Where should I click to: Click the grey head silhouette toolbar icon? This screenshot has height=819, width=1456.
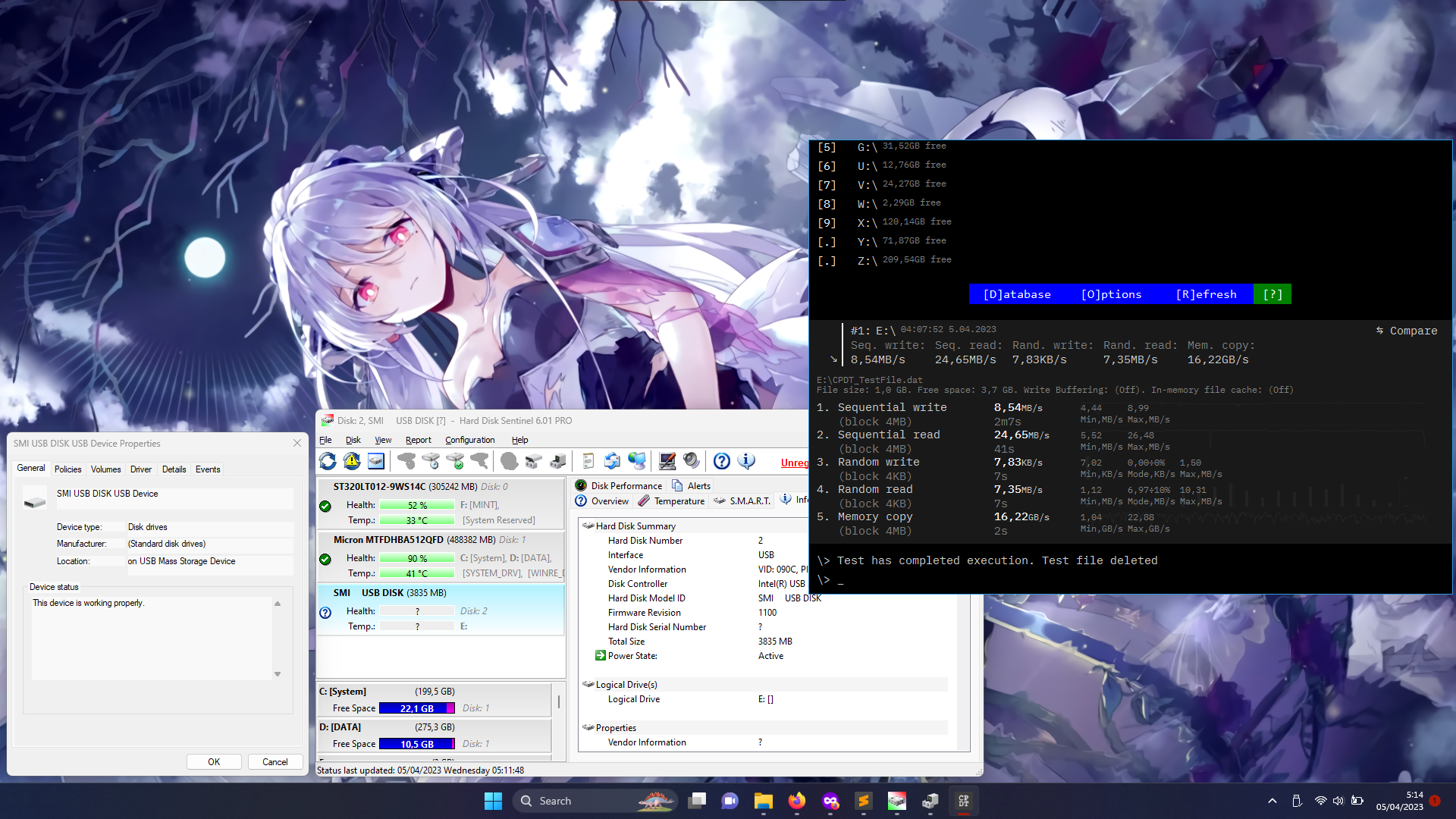(510, 461)
